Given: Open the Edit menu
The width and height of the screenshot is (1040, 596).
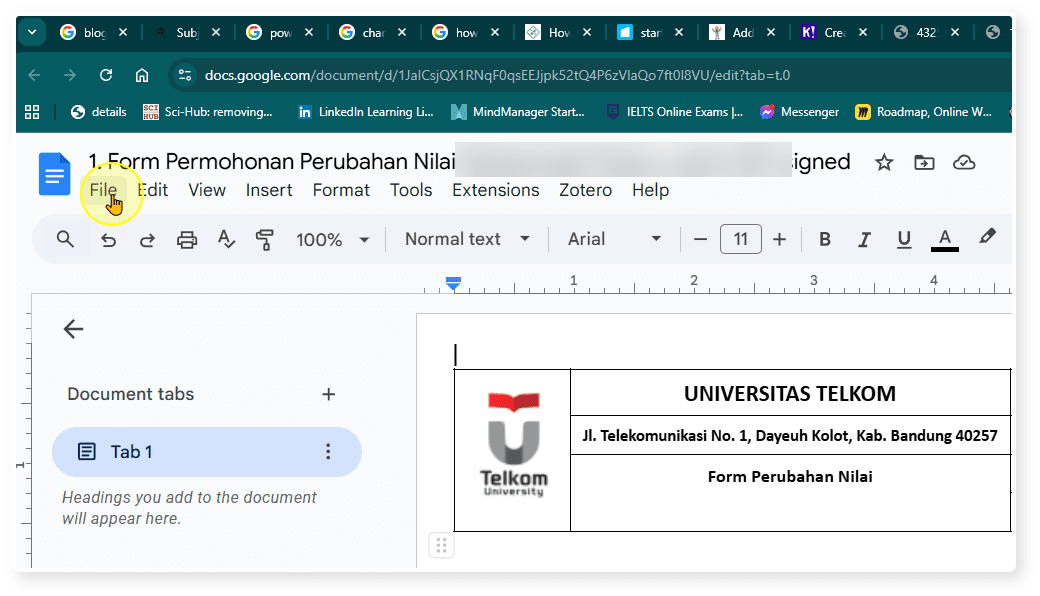Looking at the screenshot, I should [153, 190].
